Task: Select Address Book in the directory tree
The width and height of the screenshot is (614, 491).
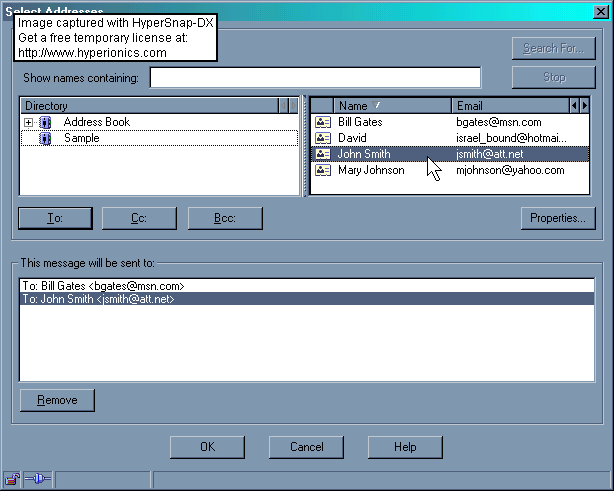Action: [97, 122]
